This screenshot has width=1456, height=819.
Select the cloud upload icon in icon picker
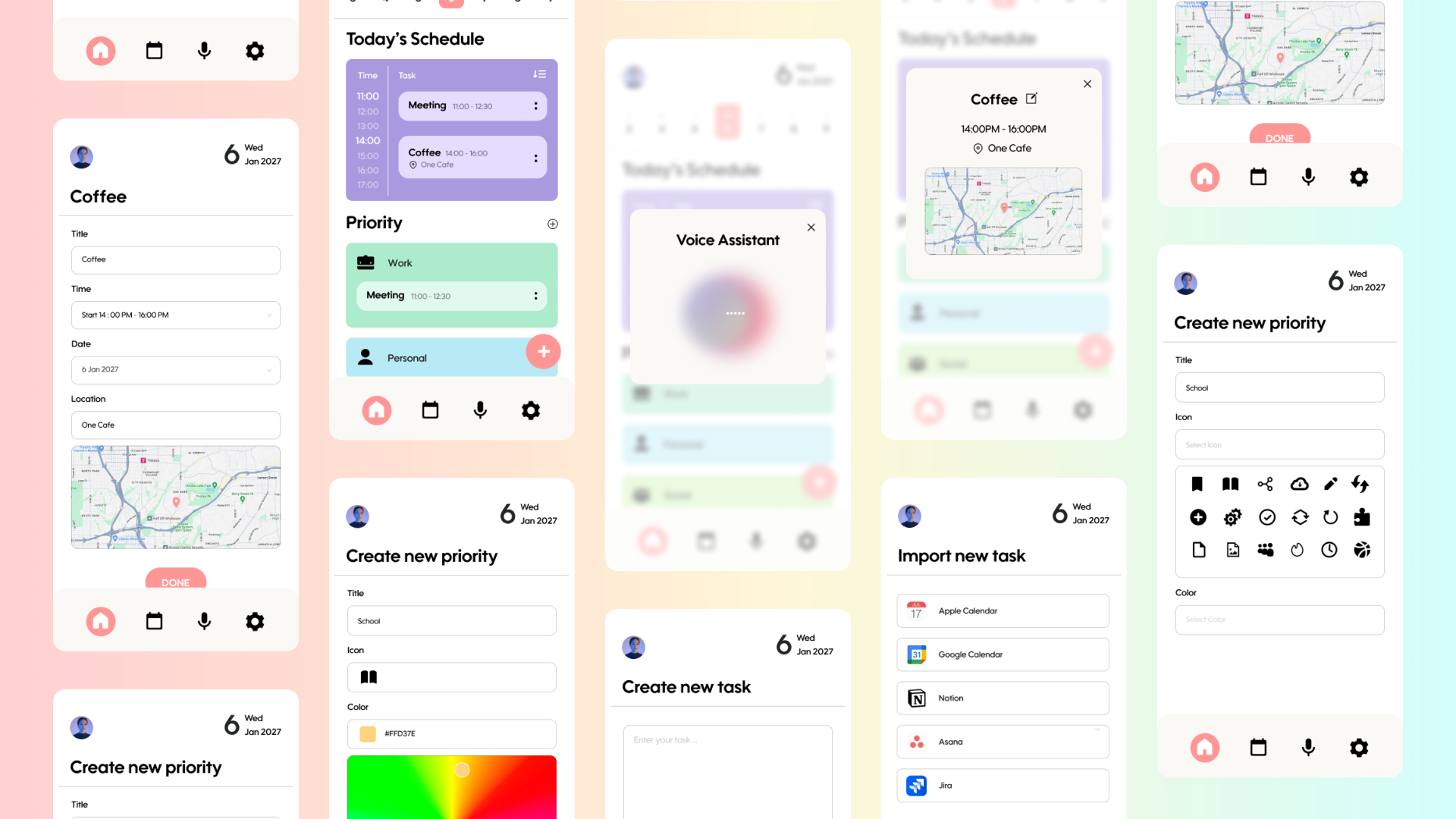coord(1298,484)
